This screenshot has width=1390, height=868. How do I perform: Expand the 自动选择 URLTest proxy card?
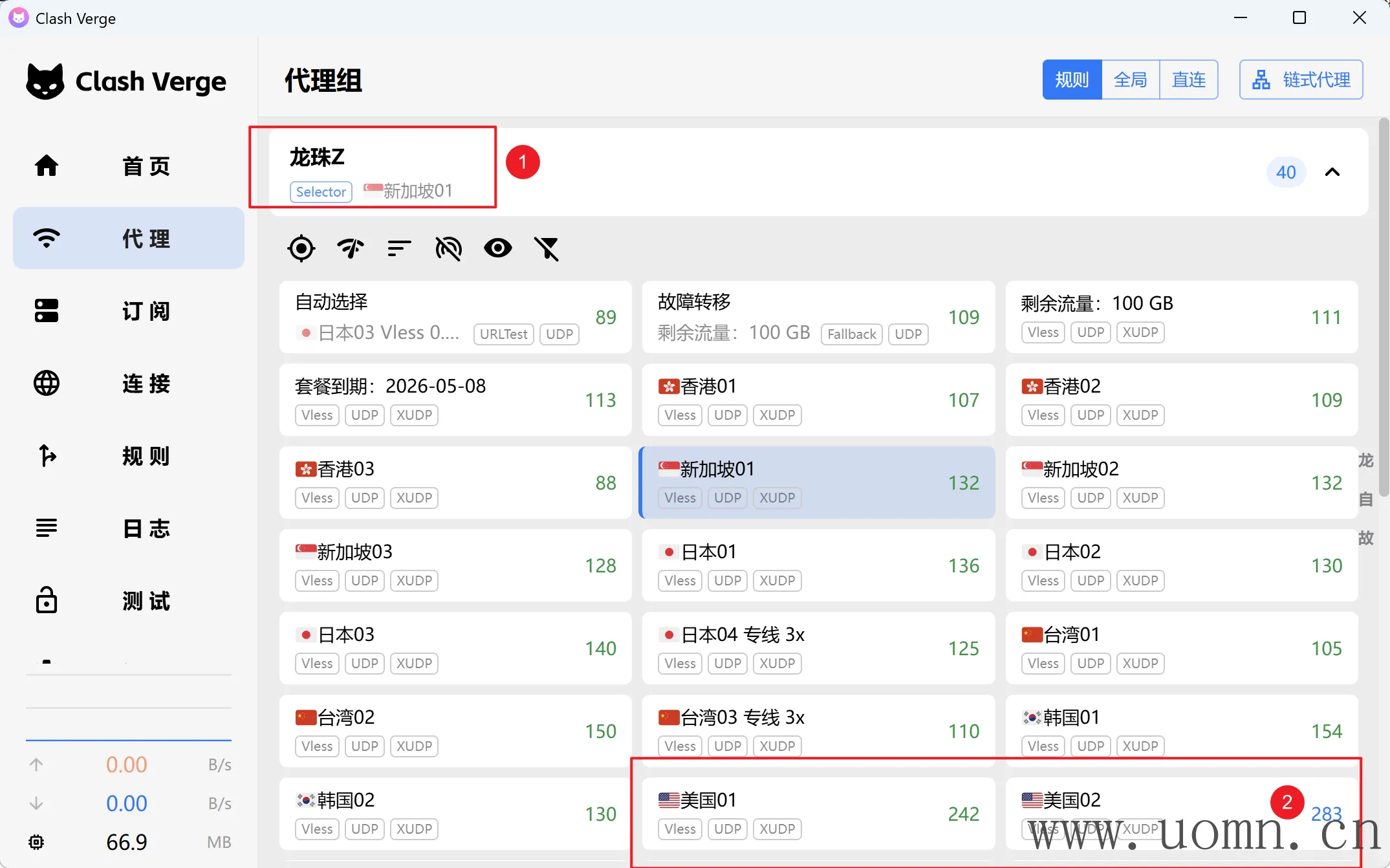455,317
